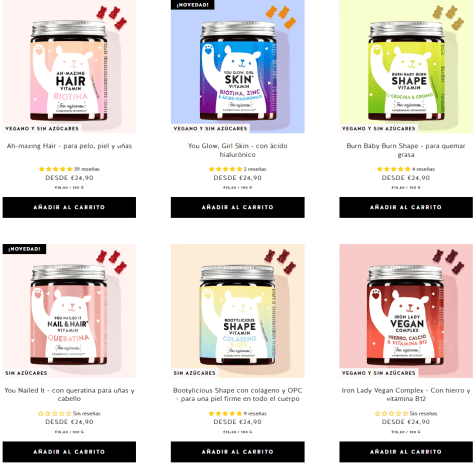
Task: Open the Bootylicious Shape con colágeno title link
Action: click(238, 395)
